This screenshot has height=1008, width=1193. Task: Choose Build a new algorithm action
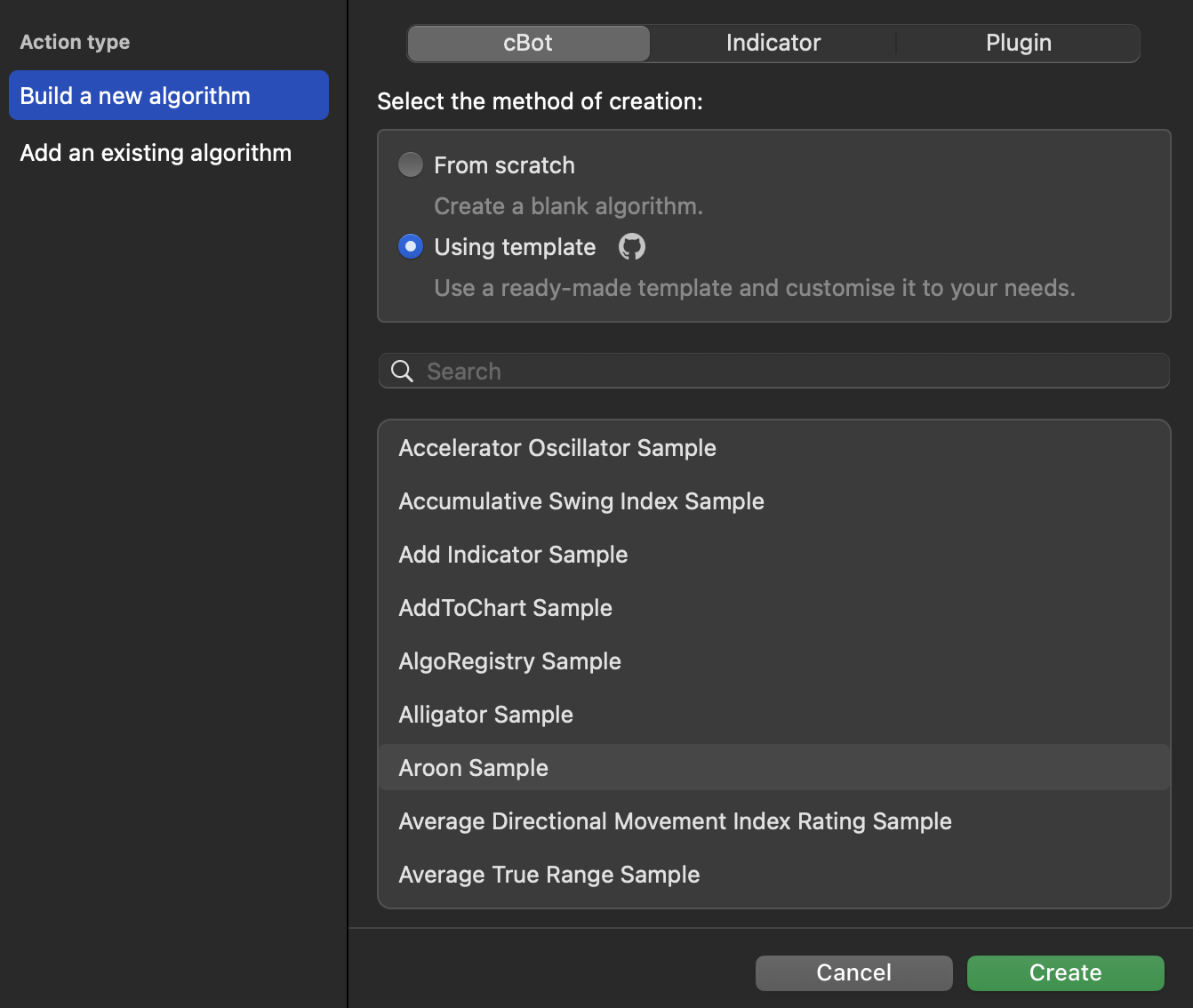[169, 96]
